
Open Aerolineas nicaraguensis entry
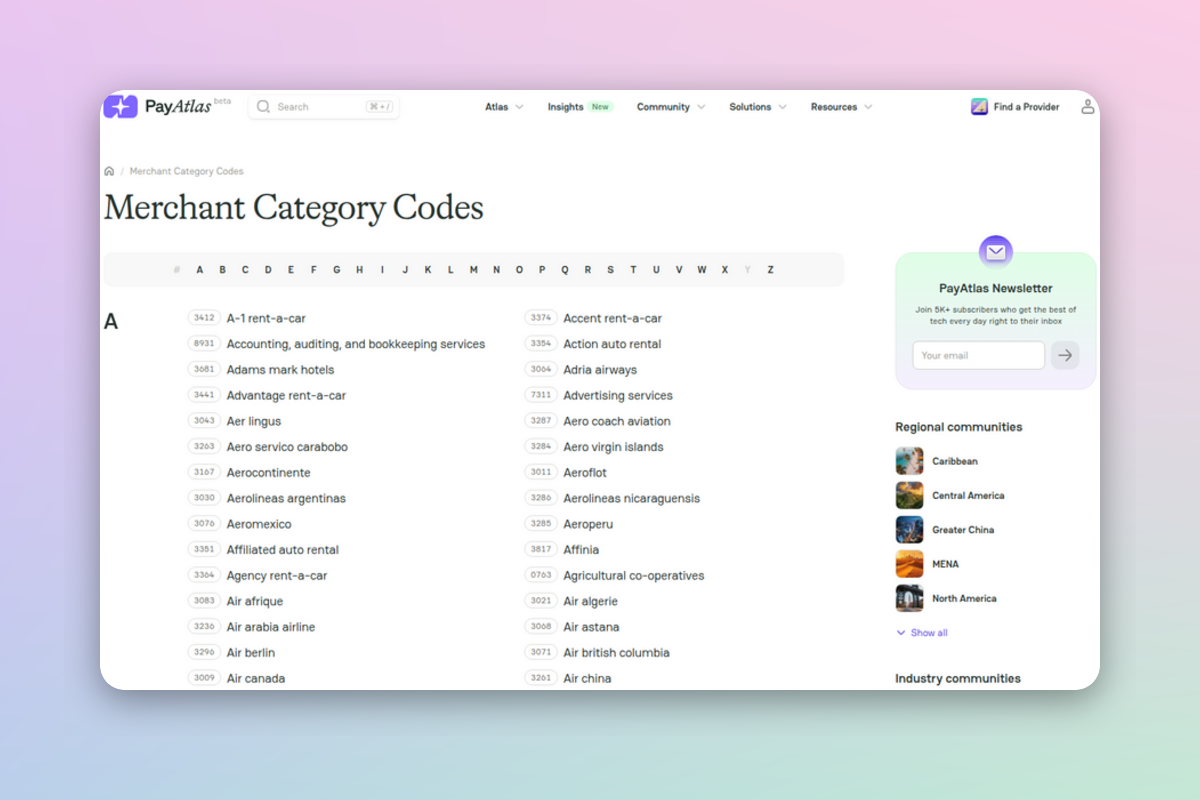click(x=632, y=498)
